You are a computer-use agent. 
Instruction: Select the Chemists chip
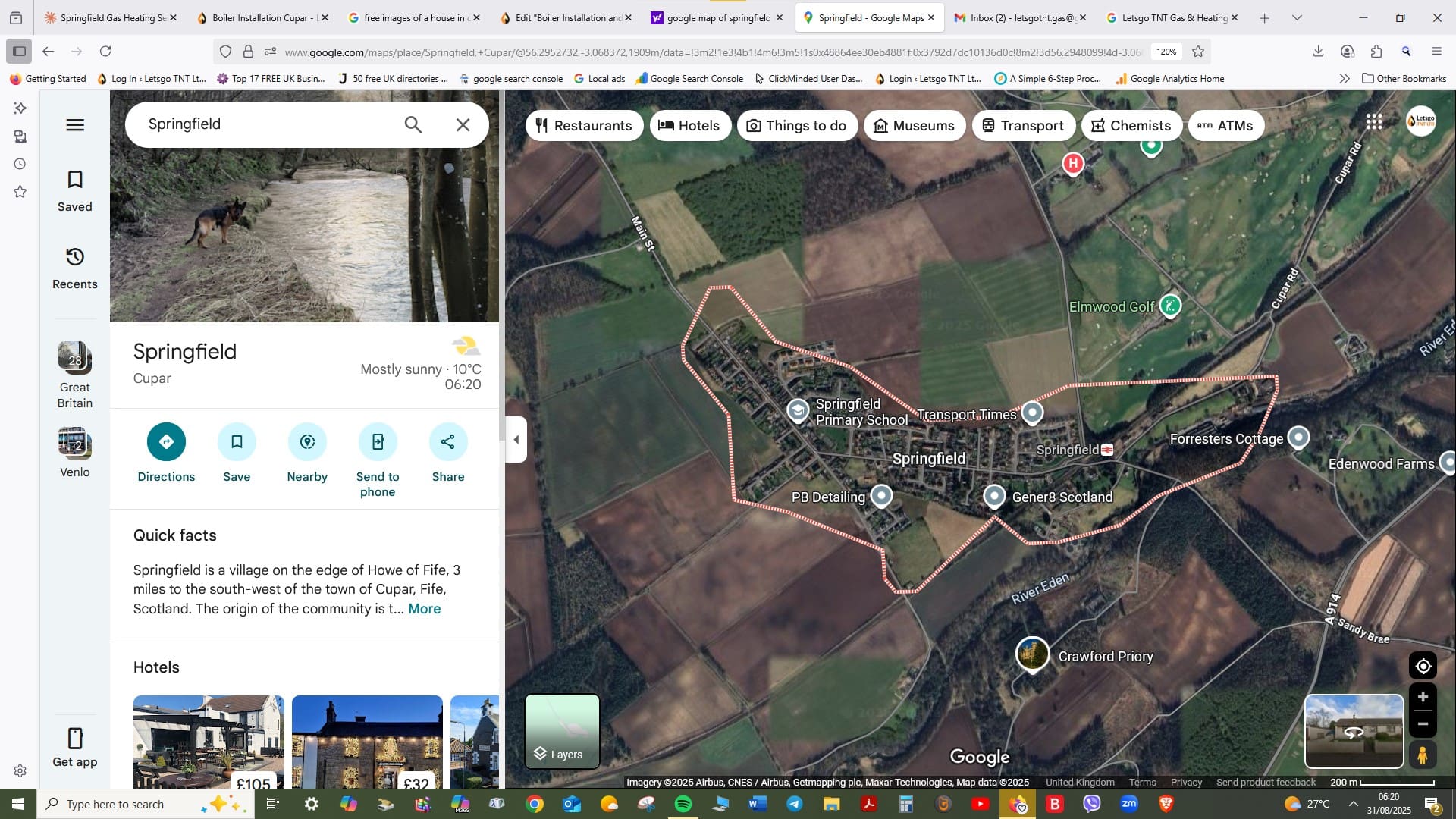click(x=1131, y=126)
